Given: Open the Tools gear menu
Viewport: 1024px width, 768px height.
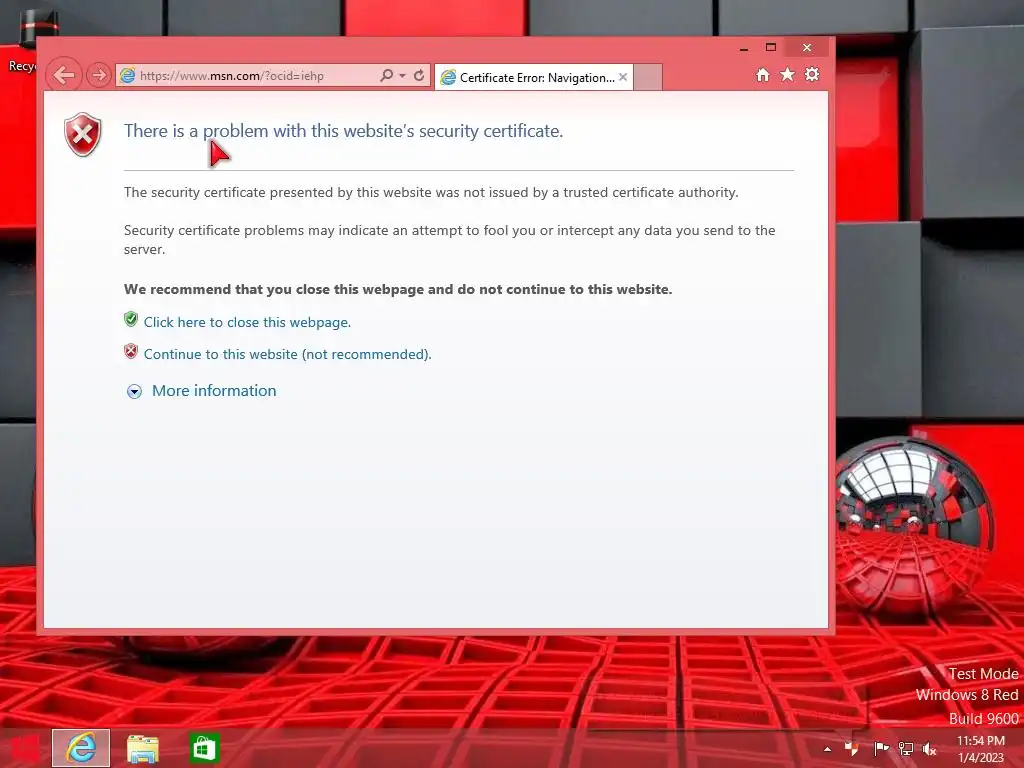Looking at the screenshot, I should [812, 74].
